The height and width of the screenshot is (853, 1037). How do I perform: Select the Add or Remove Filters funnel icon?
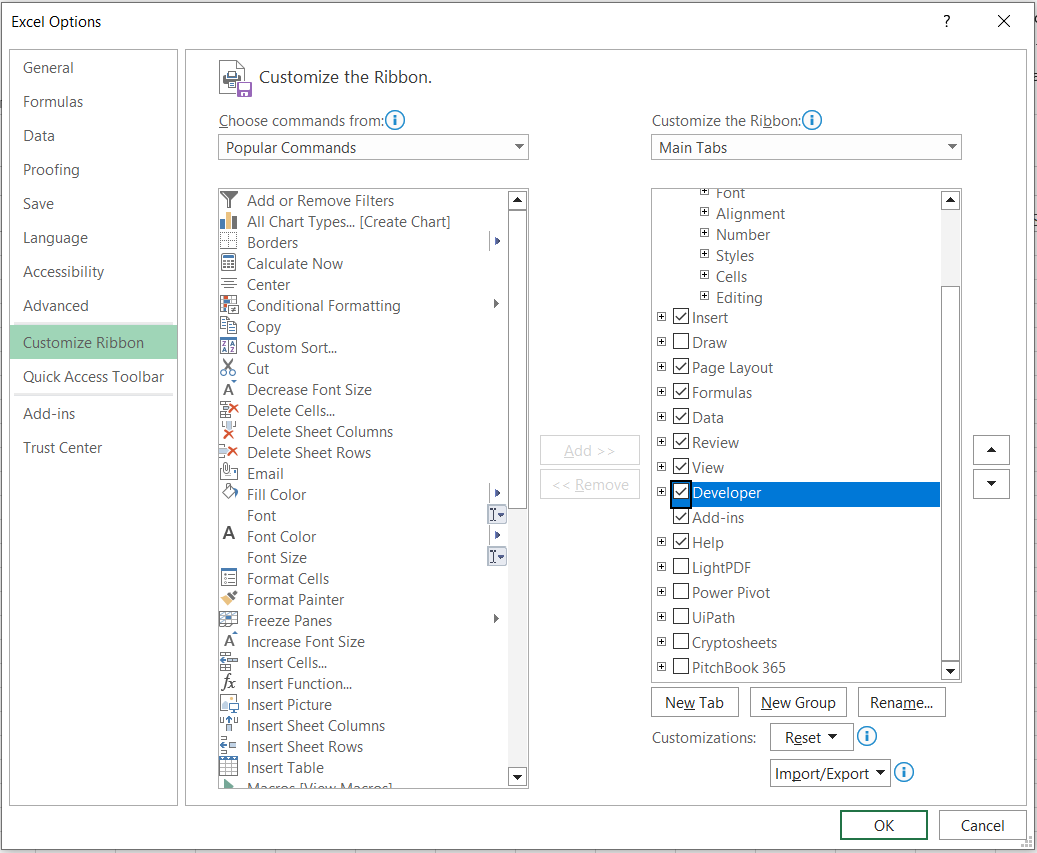[x=229, y=200]
